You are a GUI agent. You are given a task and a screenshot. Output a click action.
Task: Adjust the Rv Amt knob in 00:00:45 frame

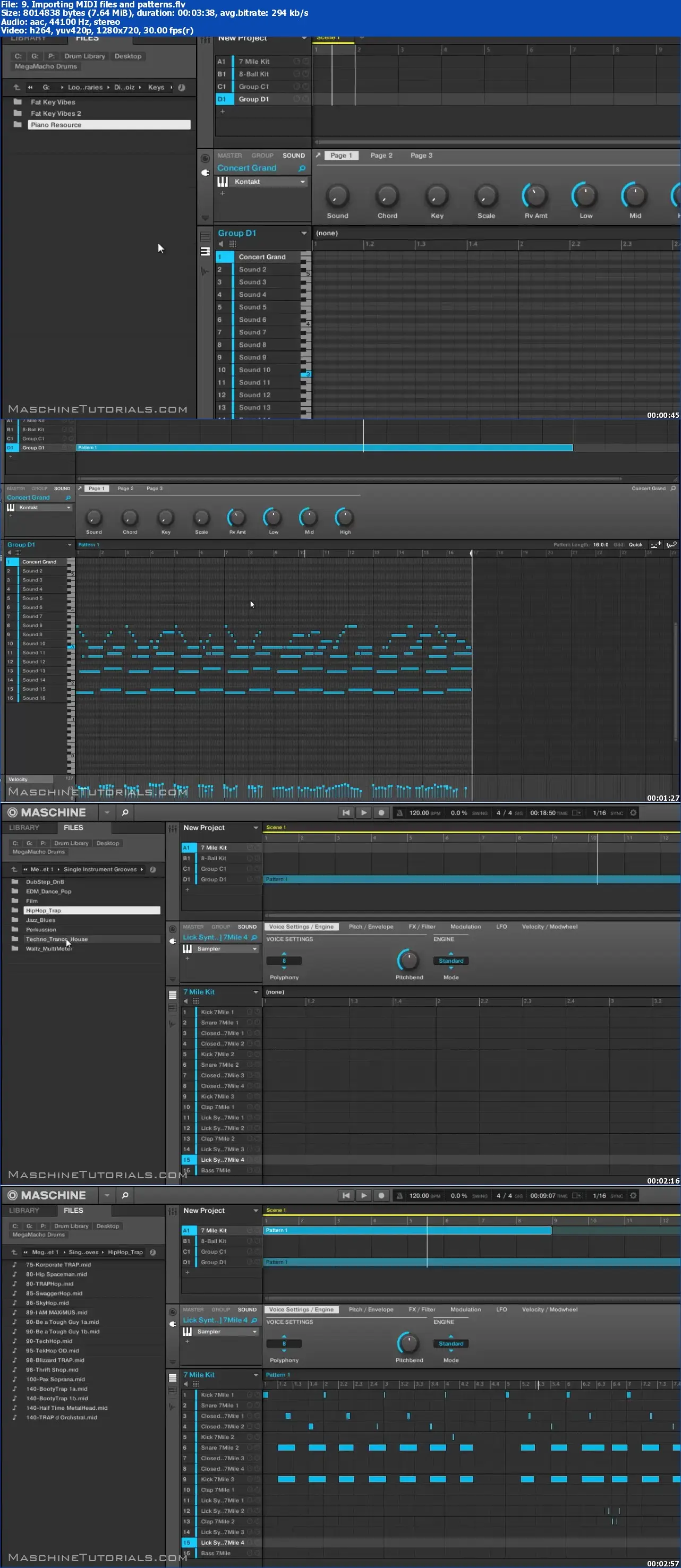pyautogui.click(x=535, y=195)
